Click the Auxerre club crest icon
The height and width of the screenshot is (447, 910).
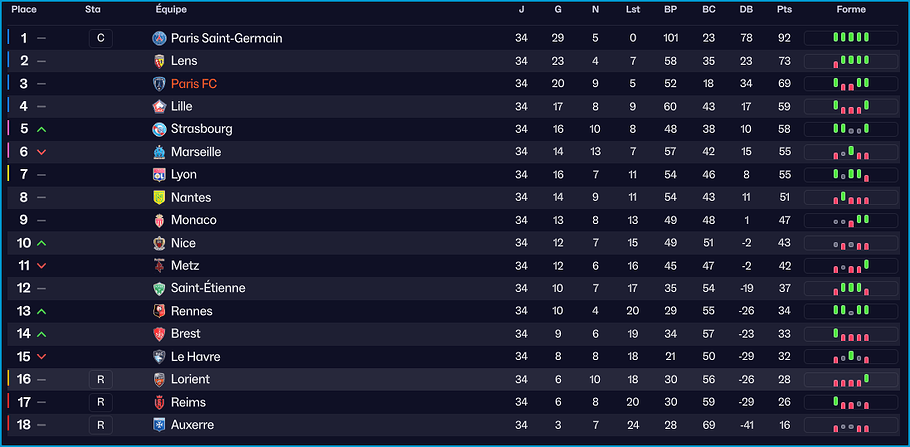click(159, 425)
